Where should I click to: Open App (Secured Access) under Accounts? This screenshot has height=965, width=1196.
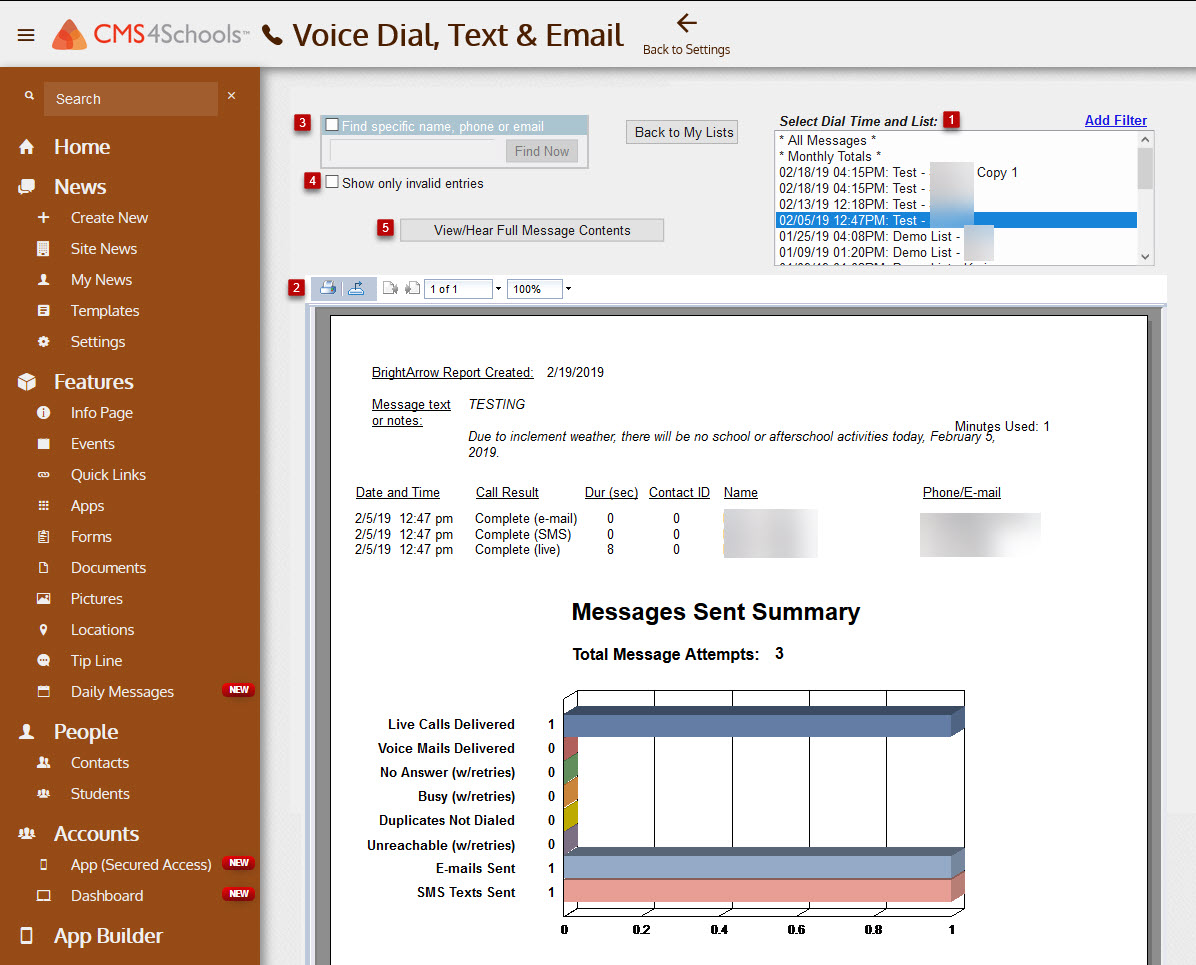141,865
